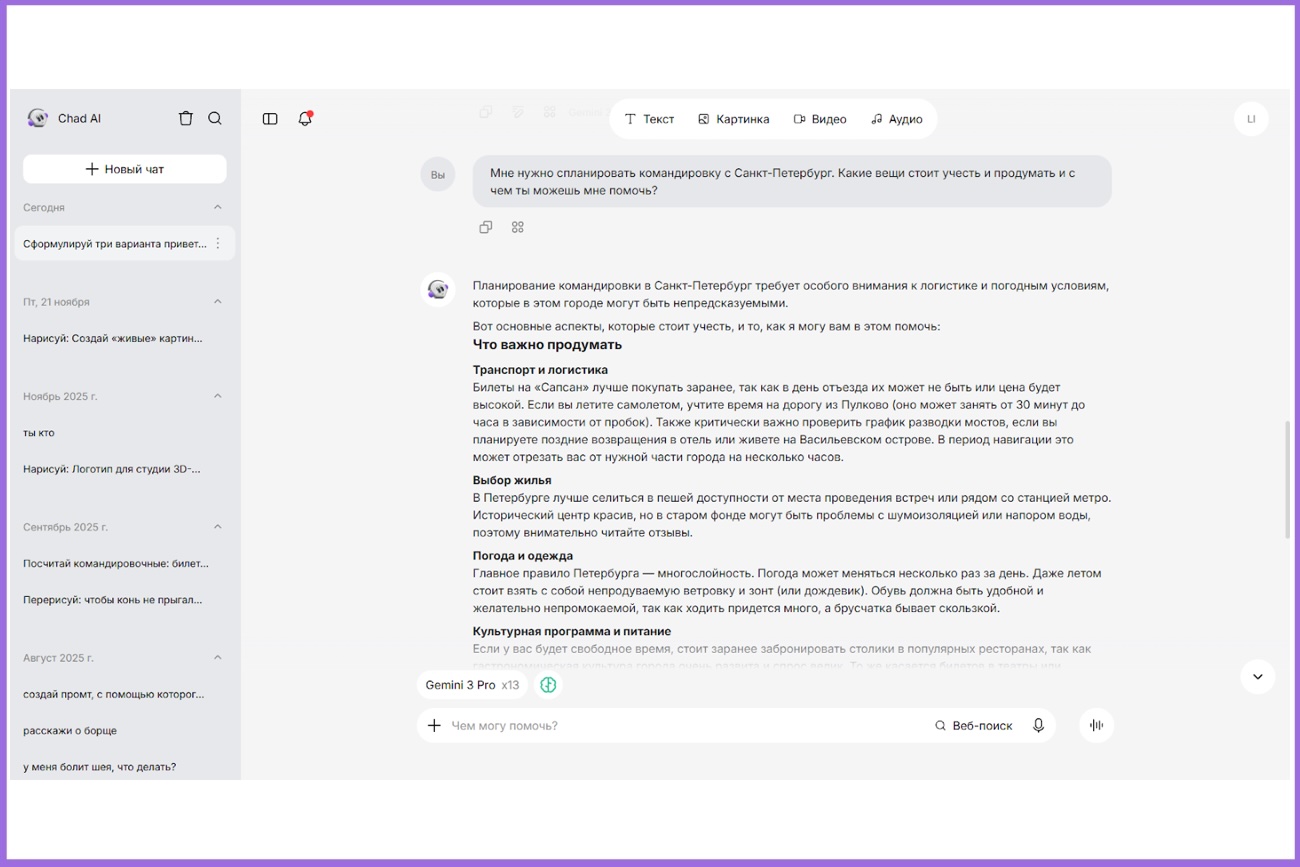The height and width of the screenshot is (867, 1300).
Task: Click the audio waveform button beside input
Action: coord(1096,725)
